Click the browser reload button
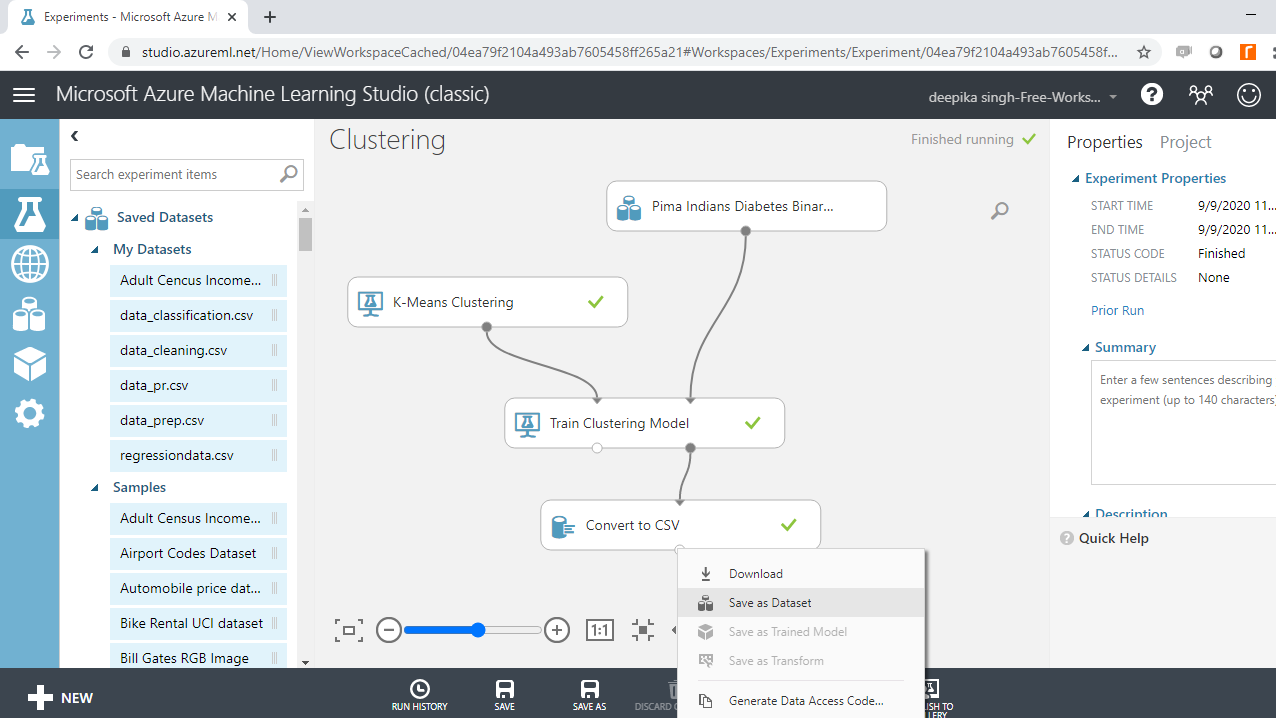Viewport: 1276px width, 718px height. 86,52
